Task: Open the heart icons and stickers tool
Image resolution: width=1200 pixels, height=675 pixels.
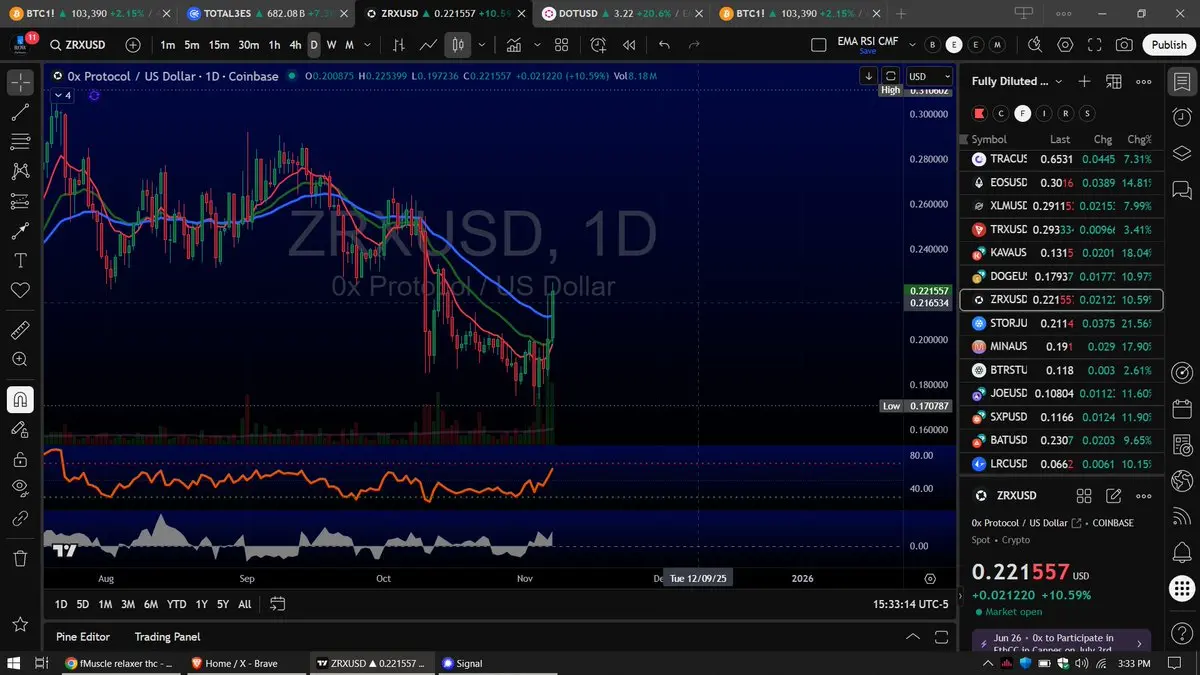Action: [20, 290]
